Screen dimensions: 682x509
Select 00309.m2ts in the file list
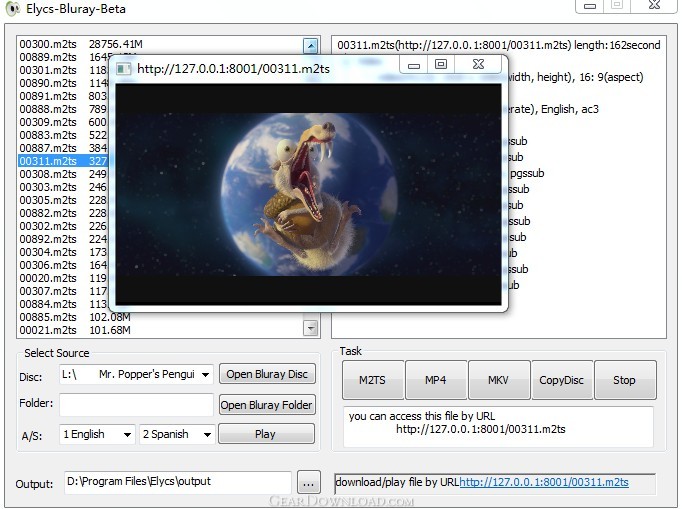63,123
